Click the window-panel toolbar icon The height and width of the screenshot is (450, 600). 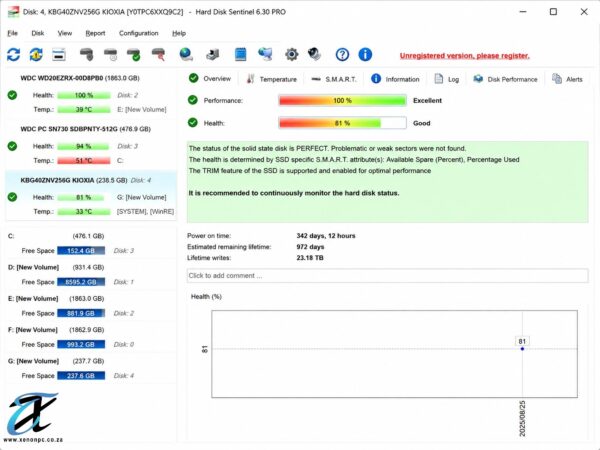pyautogui.click(x=59, y=55)
